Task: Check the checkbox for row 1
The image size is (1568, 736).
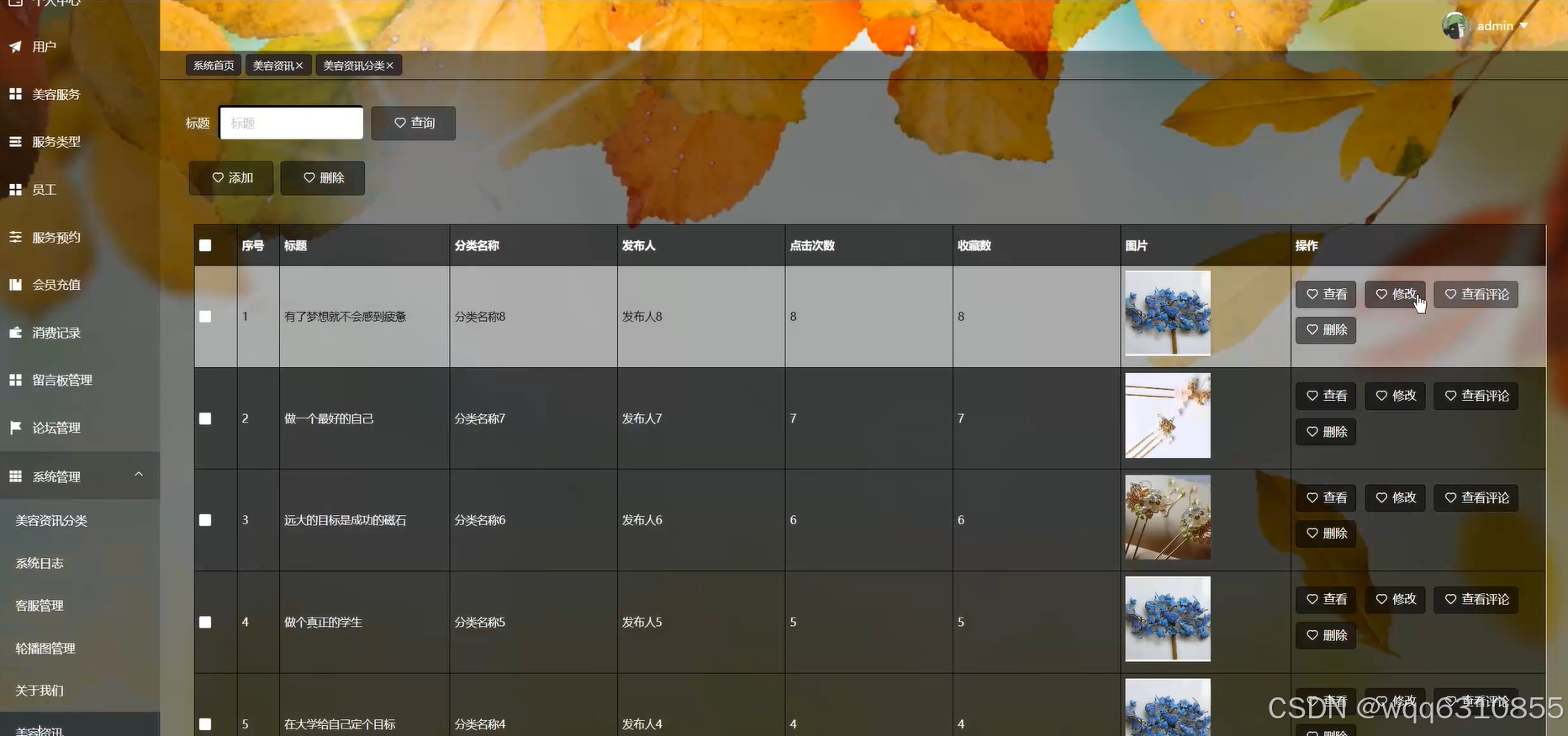Action: coord(205,317)
